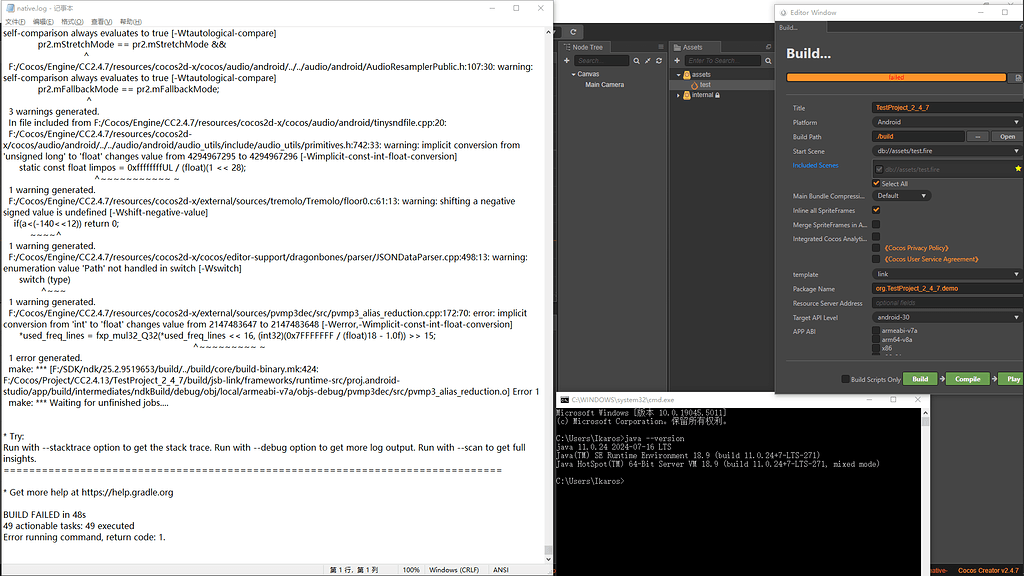Click the popout icon in Assets panel header
The width and height of the screenshot is (1024, 576).
click(768, 47)
